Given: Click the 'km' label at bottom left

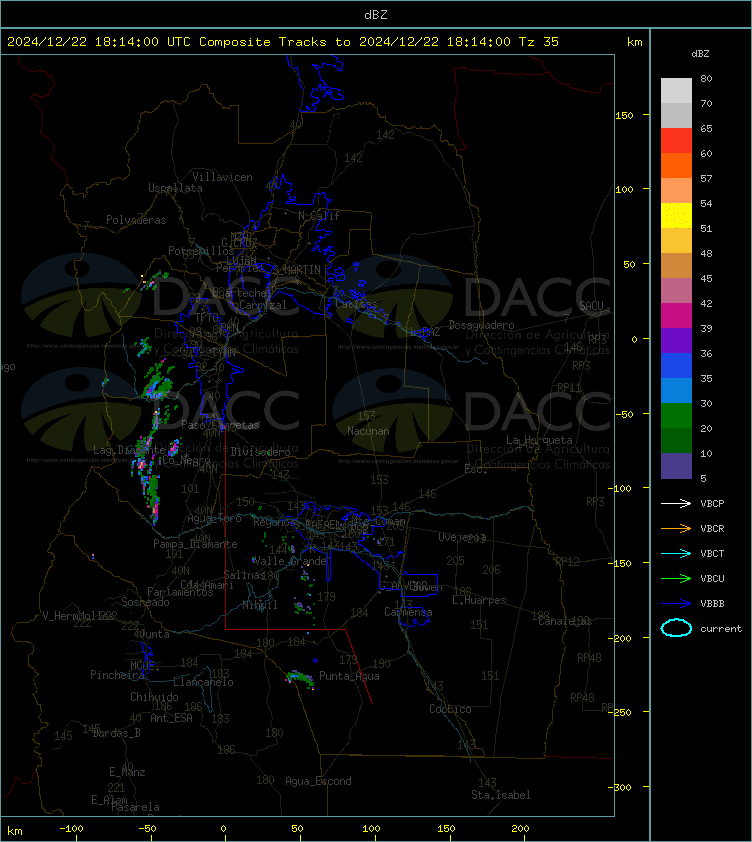Looking at the screenshot, I should pyautogui.click(x=15, y=831).
